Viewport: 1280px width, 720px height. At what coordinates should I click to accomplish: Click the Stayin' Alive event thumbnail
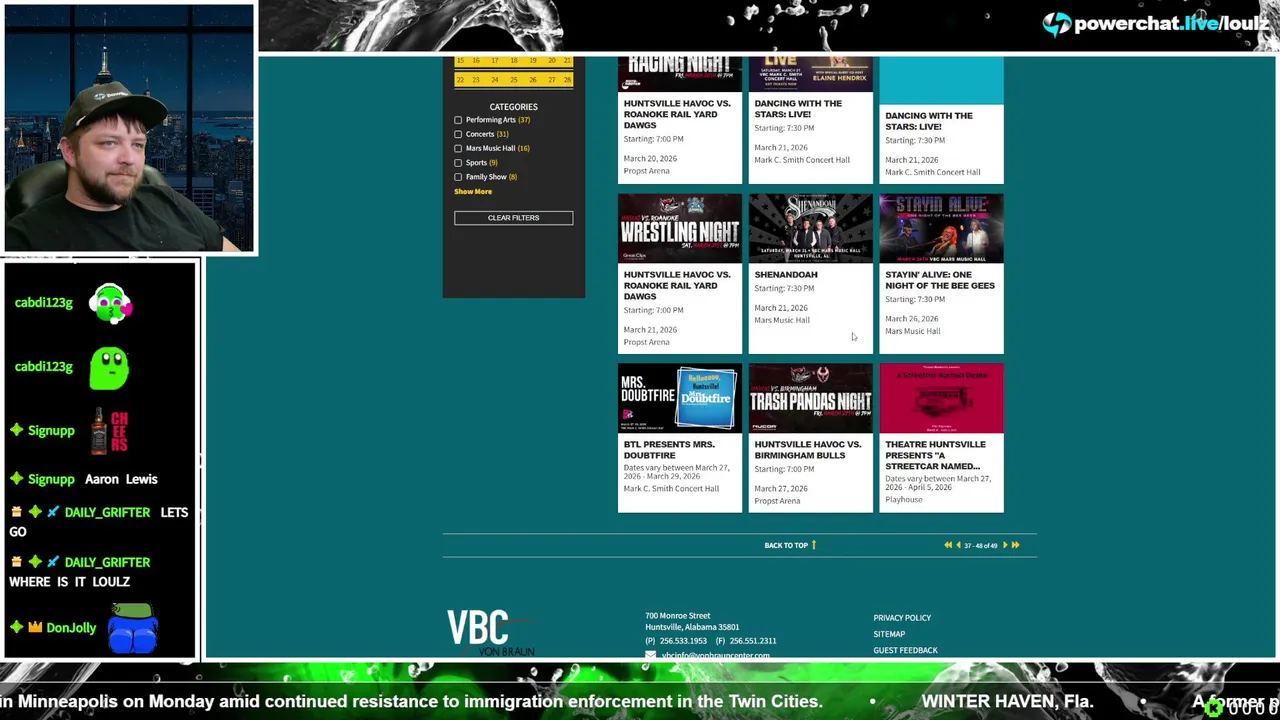pos(941,229)
